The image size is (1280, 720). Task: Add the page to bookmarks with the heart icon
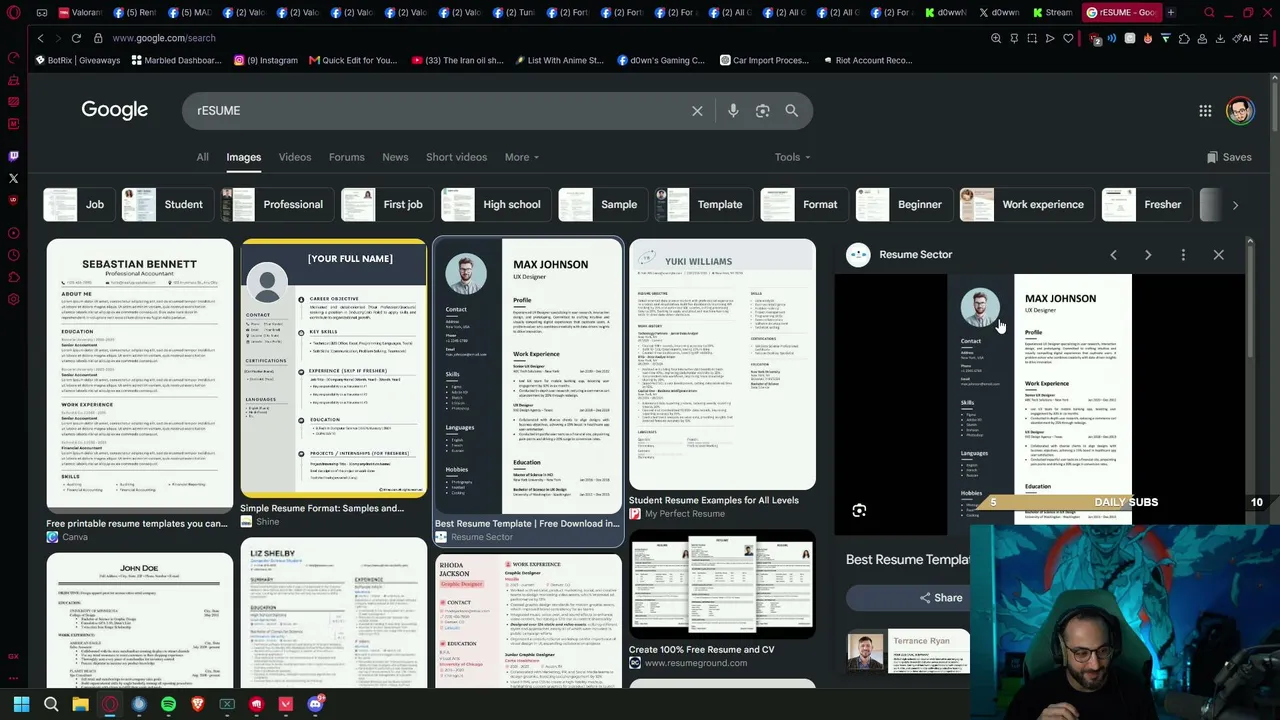(x=1068, y=38)
